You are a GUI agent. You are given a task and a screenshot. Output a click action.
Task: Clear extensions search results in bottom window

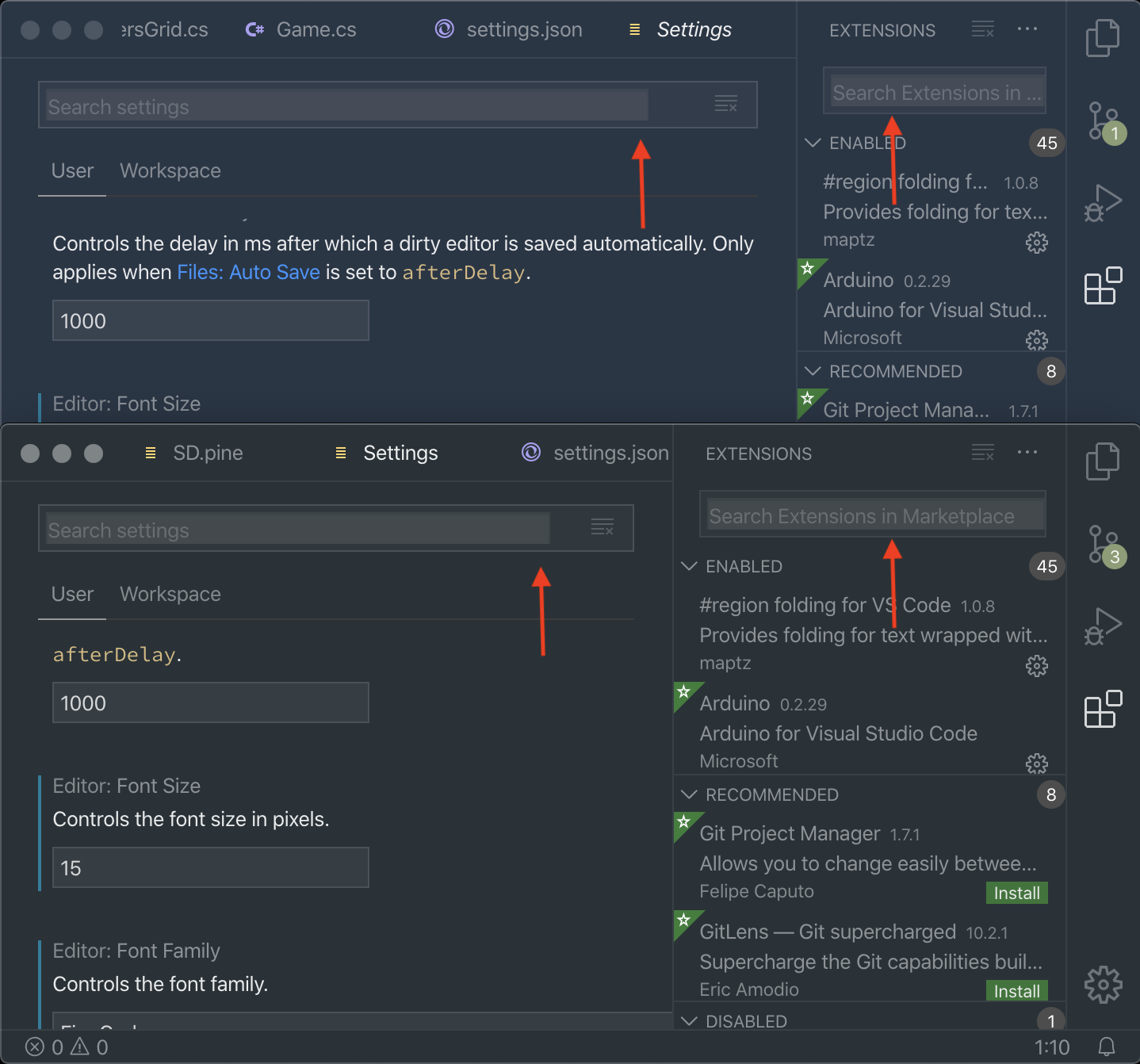pos(982,454)
